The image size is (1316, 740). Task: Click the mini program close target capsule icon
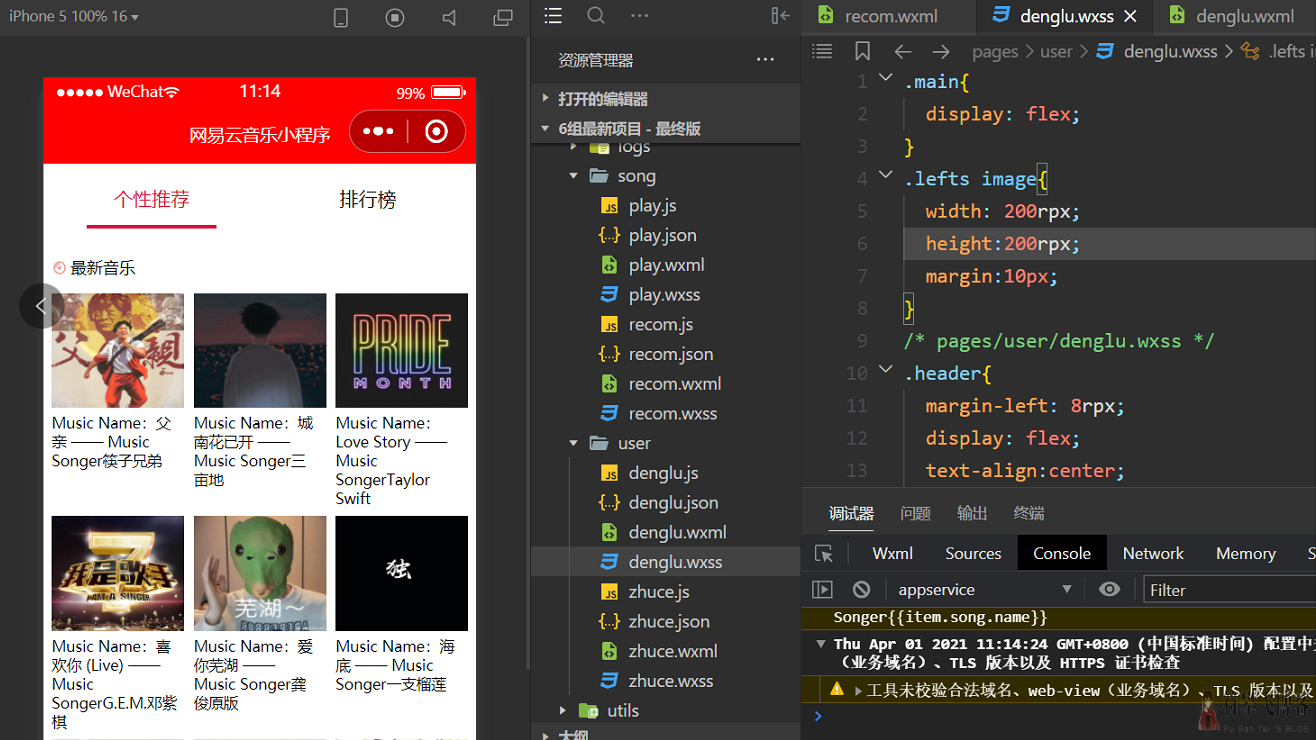[x=436, y=131]
